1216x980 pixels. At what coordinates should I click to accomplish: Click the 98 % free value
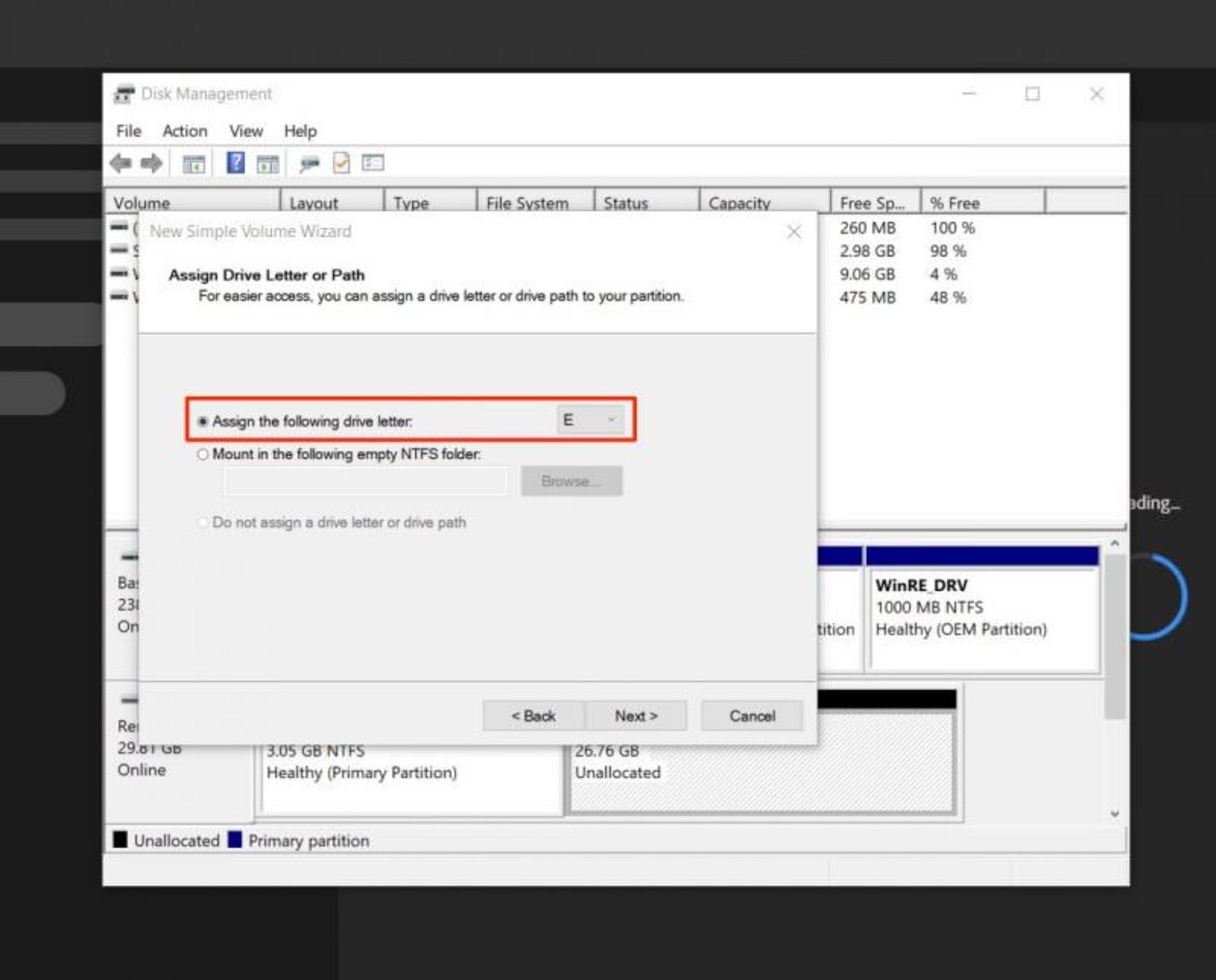948,251
